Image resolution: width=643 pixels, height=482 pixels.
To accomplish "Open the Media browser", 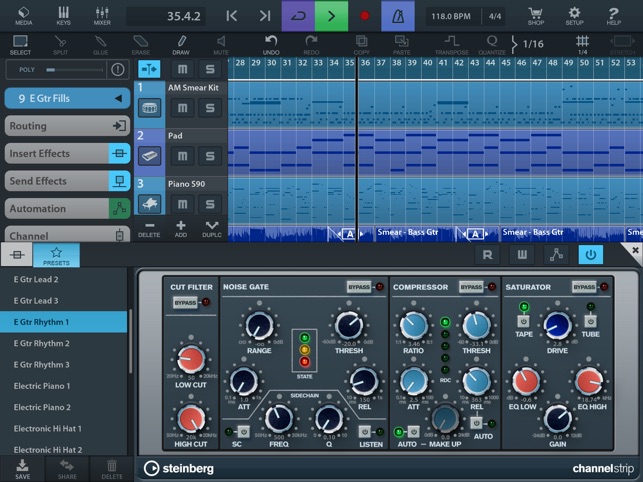I will 24,15.
